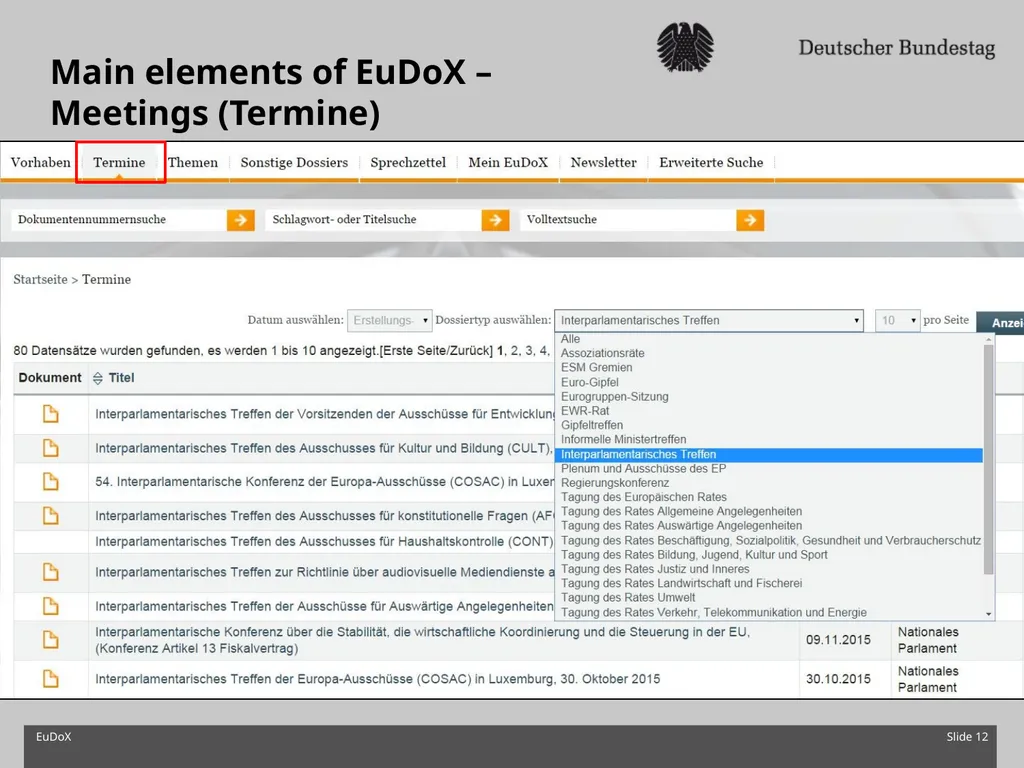Screen dimensions: 1024x768
Task: Run the Volltextsuche arrow button
Action: (x=750, y=220)
